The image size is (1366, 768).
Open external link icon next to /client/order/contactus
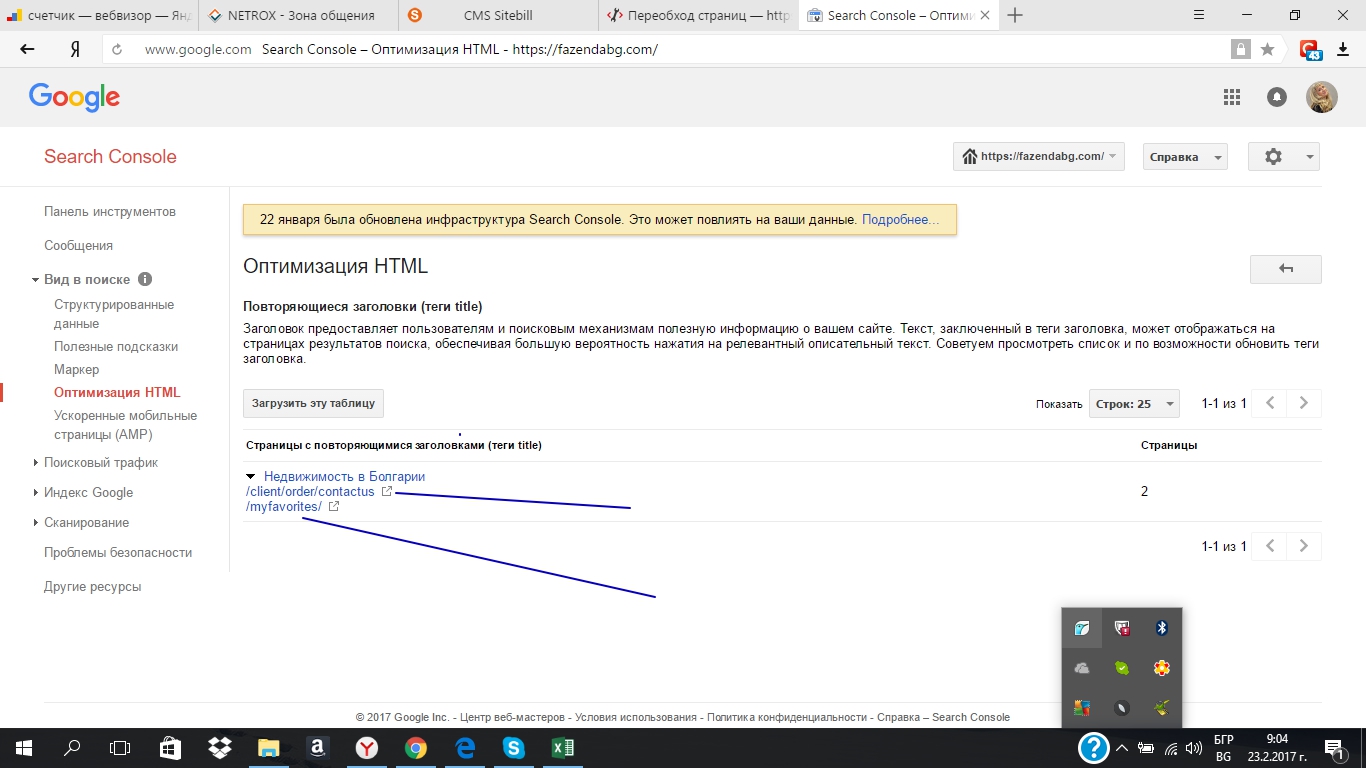(387, 491)
